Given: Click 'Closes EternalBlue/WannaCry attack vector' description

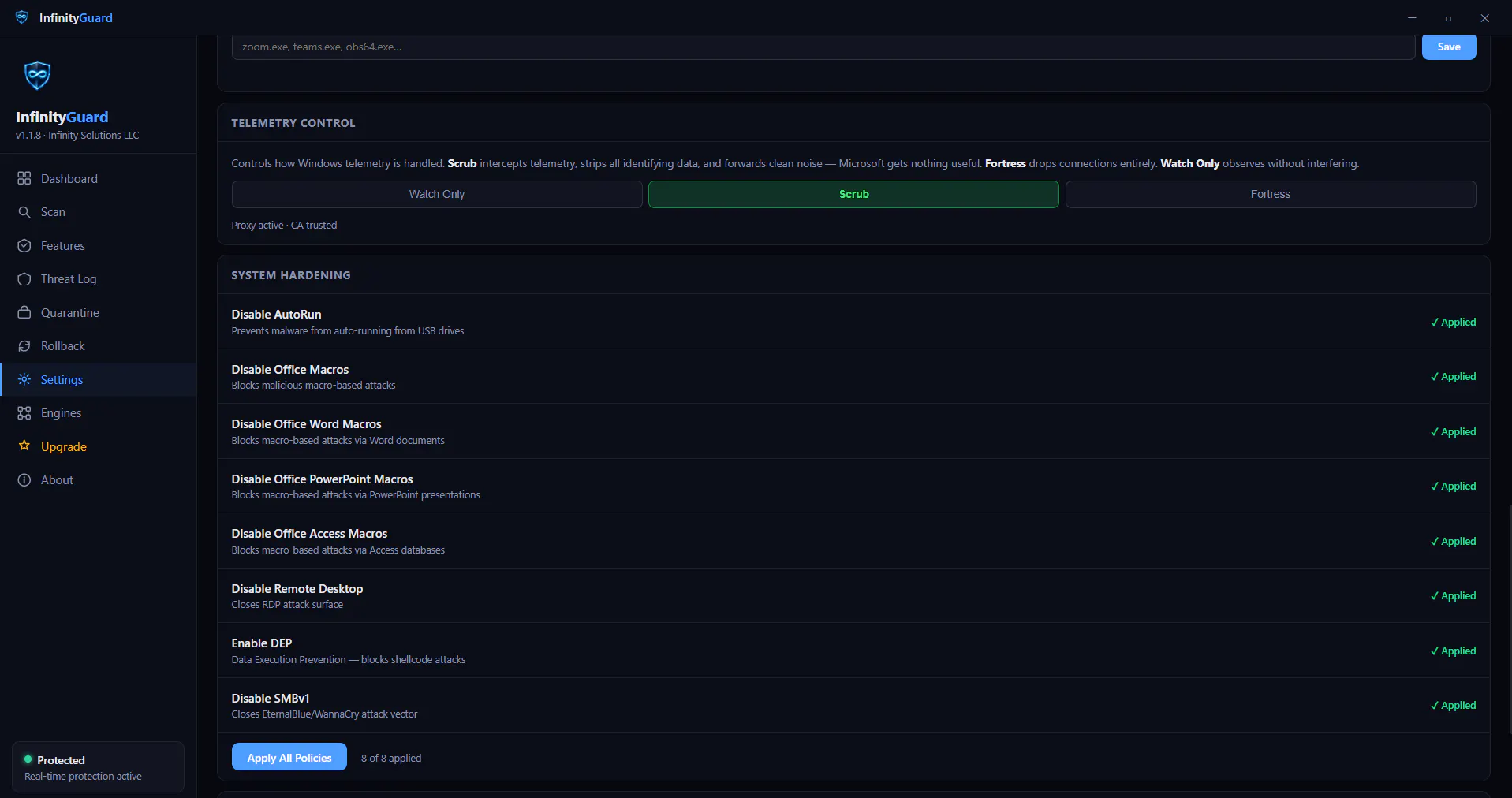Looking at the screenshot, I should [324, 714].
